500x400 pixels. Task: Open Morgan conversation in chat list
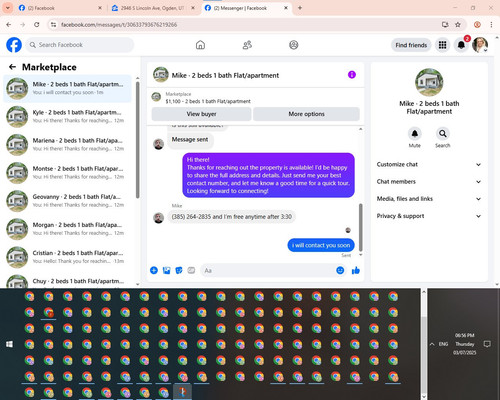[68, 229]
